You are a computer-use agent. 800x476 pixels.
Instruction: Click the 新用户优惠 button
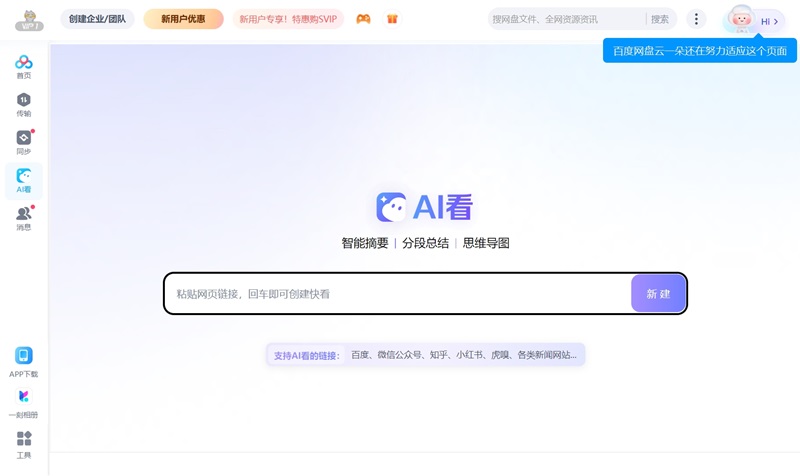(x=184, y=19)
